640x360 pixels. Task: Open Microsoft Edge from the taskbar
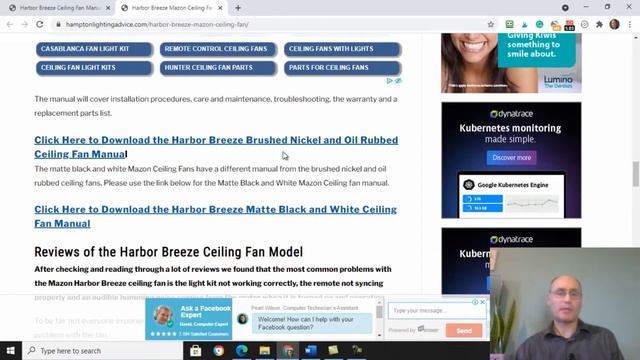pyautogui.click(x=242, y=351)
